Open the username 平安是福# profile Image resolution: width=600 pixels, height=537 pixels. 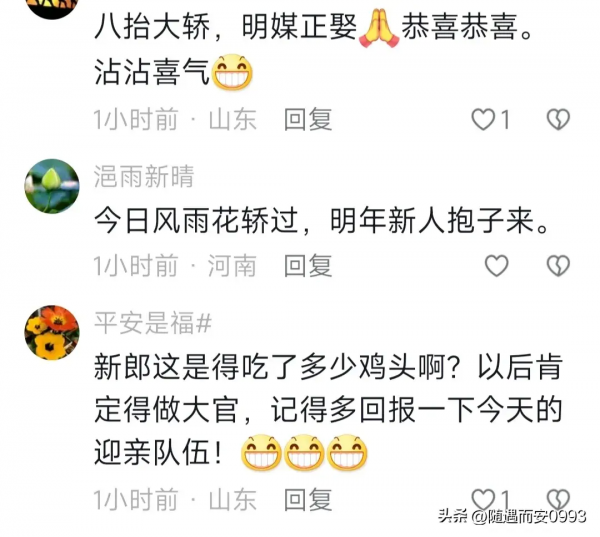153,323
